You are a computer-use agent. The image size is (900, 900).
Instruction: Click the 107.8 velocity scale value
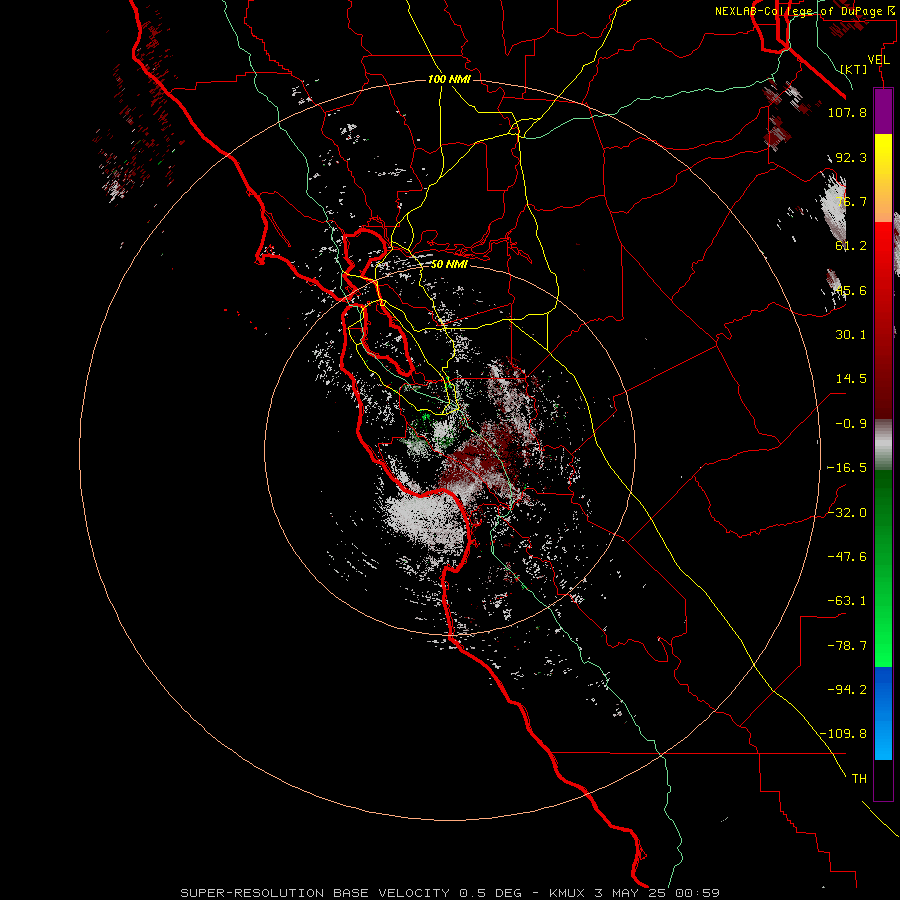click(847, 112)
